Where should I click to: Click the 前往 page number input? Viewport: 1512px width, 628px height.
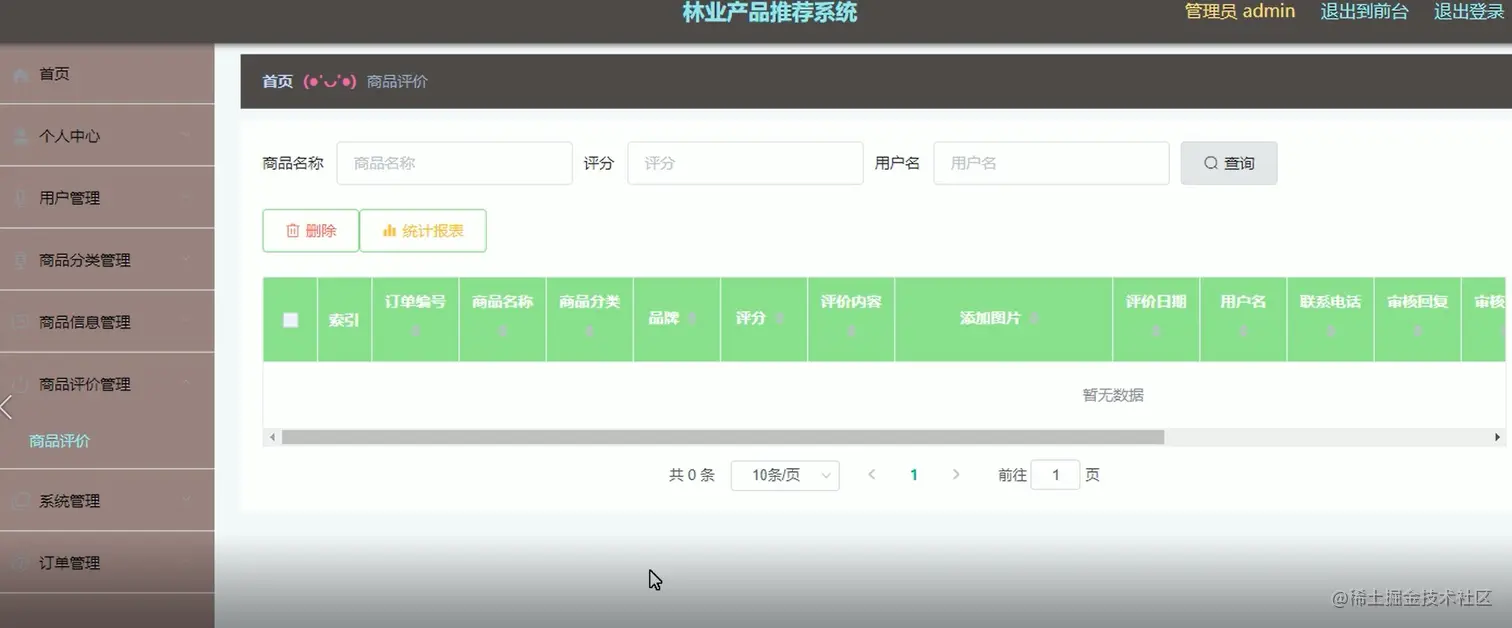[1055, 475]
